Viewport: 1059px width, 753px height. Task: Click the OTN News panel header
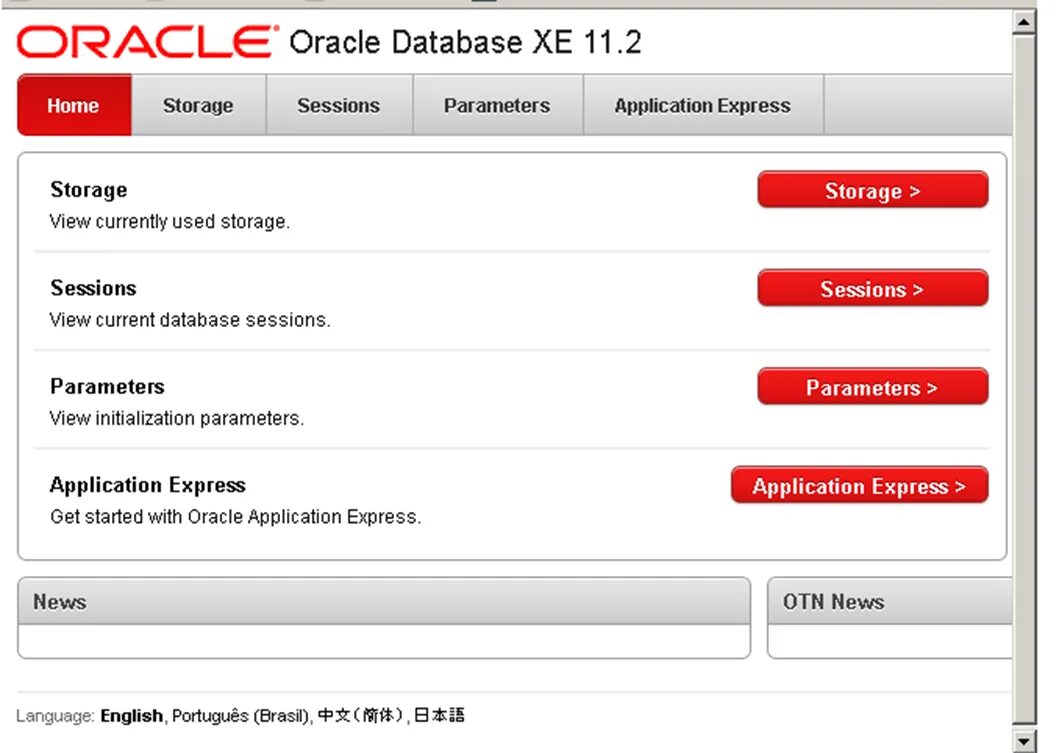[890, 601]
